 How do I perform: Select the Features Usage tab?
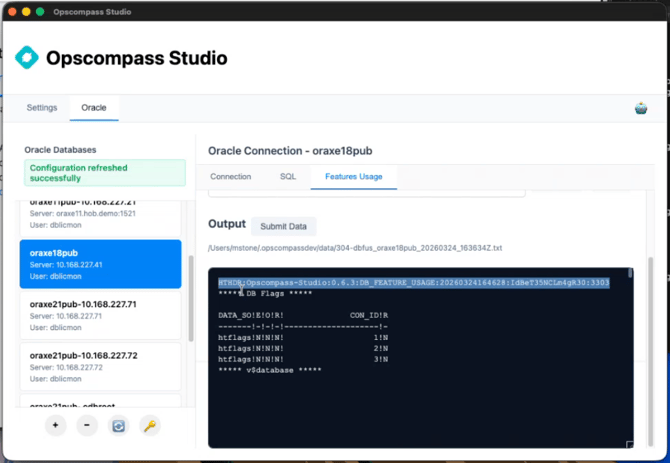tap(354, 177)
